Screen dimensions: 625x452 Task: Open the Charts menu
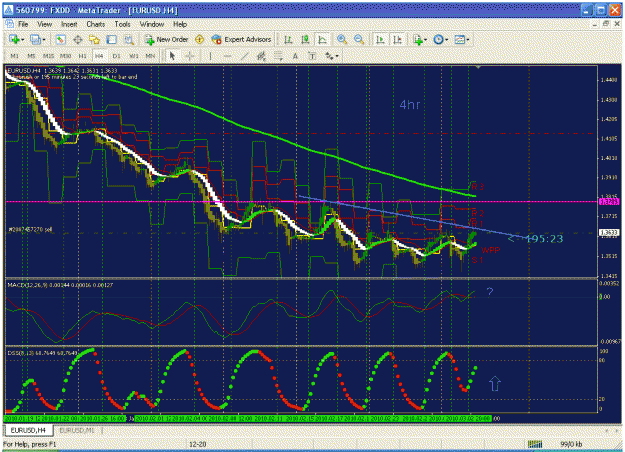[x=96, y=24]
